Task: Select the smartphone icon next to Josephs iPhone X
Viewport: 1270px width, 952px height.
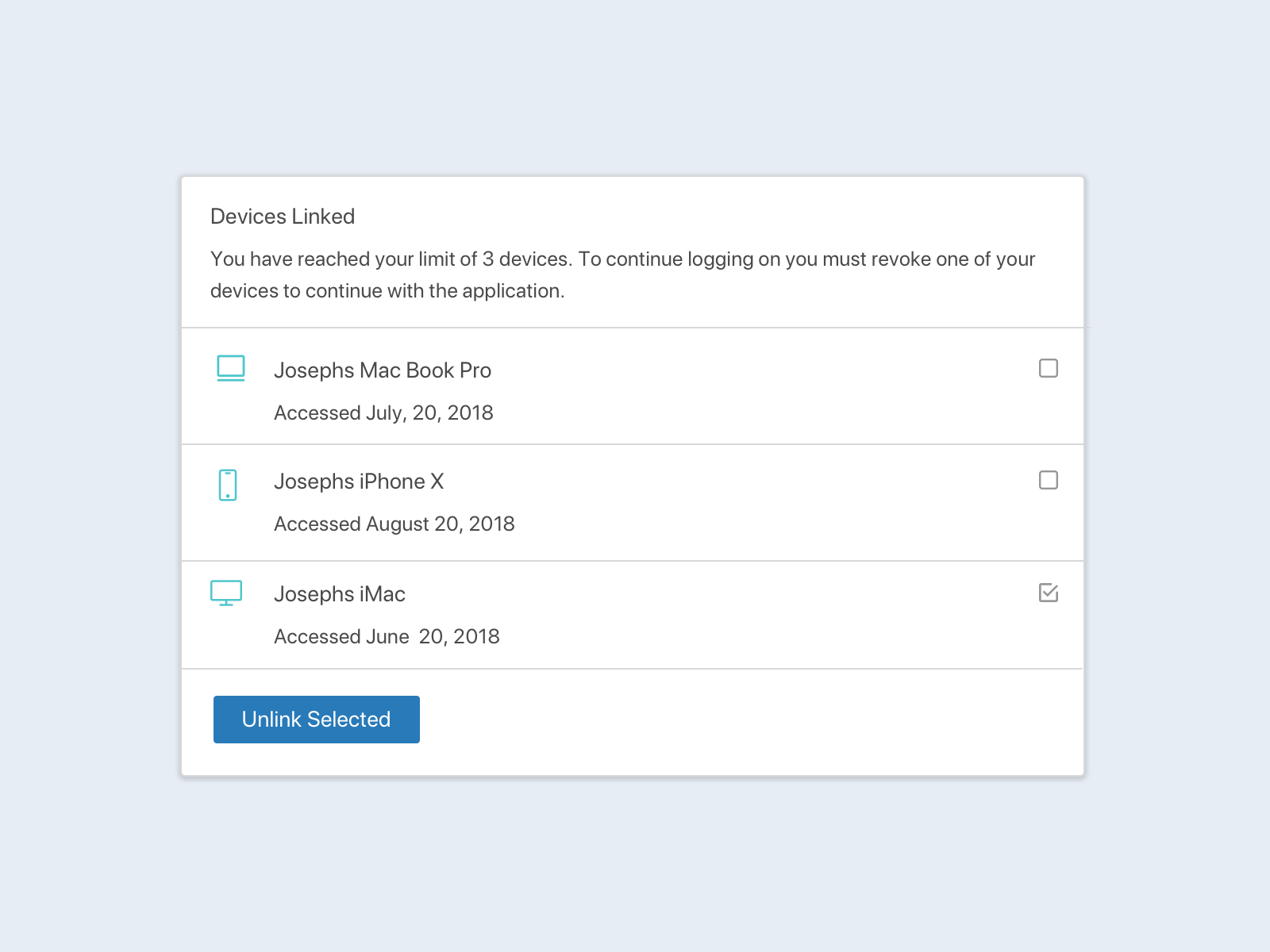Action: 229,485
